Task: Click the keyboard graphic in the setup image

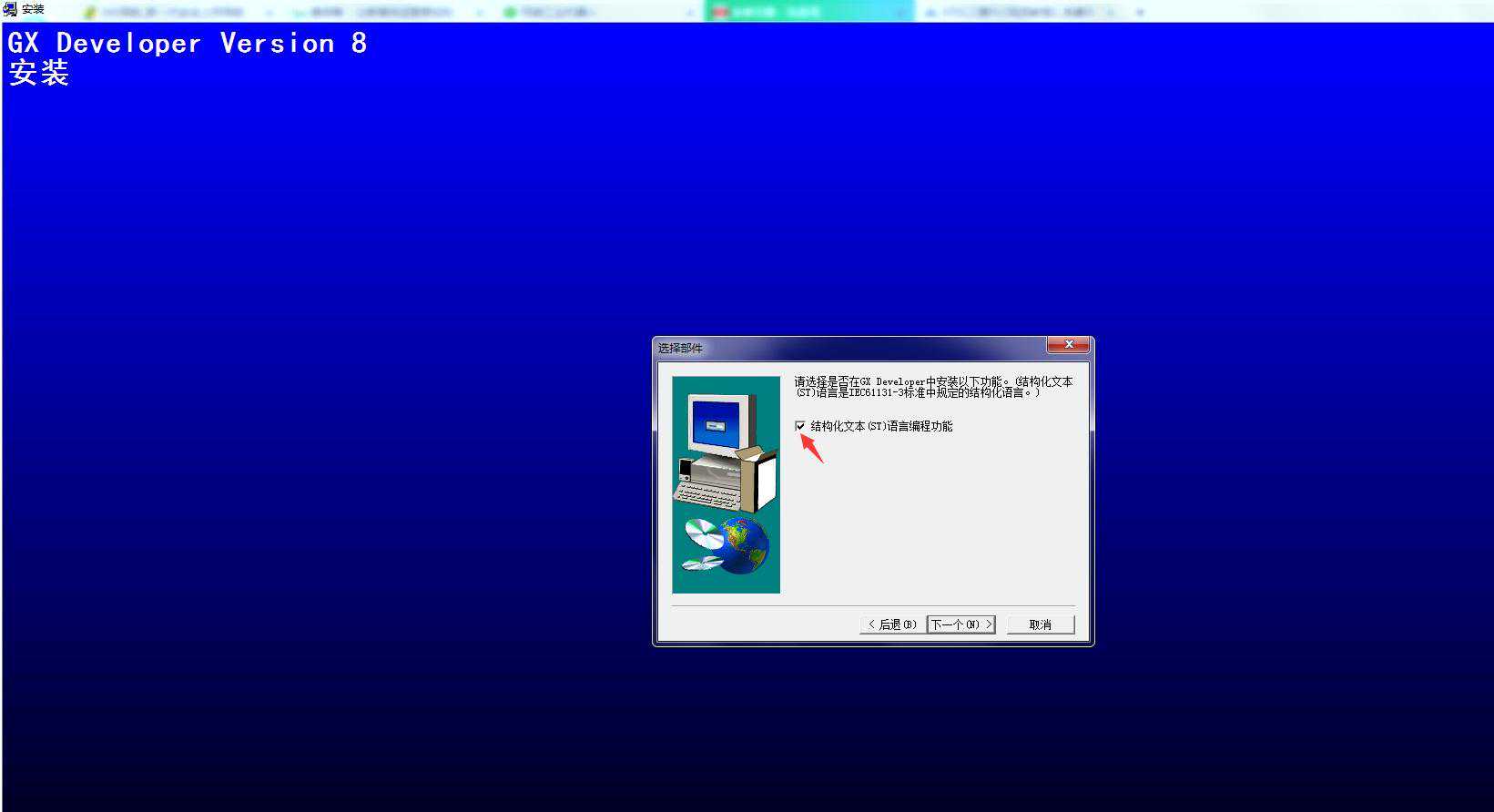Action: [706, 496]
